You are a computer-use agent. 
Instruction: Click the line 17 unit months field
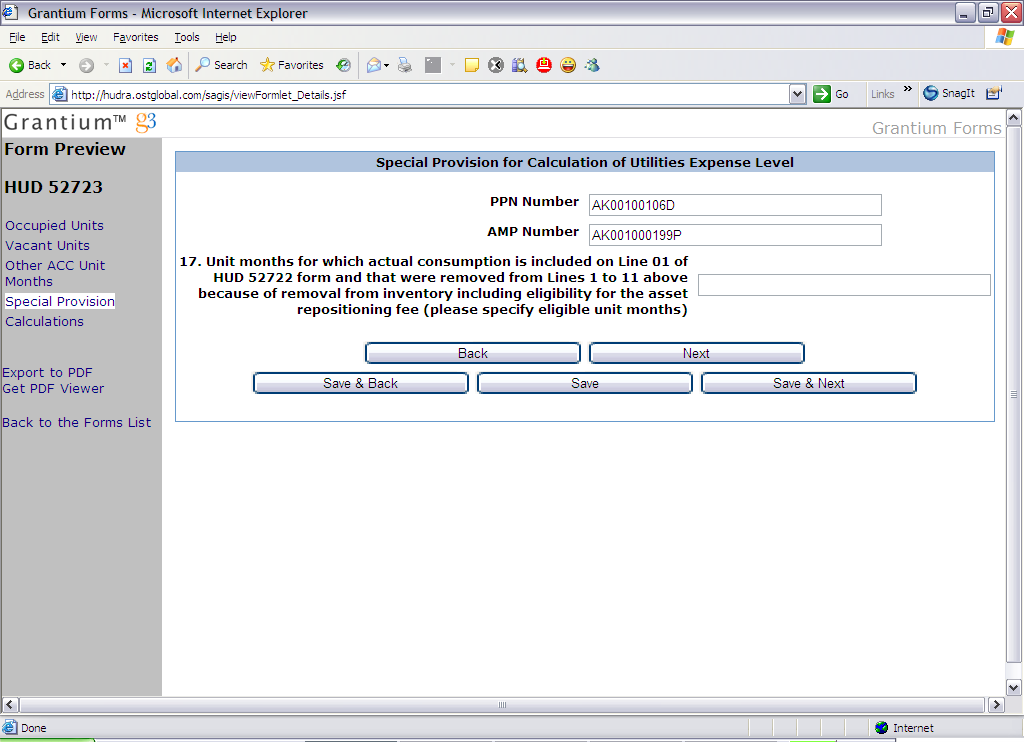[844, 285]
